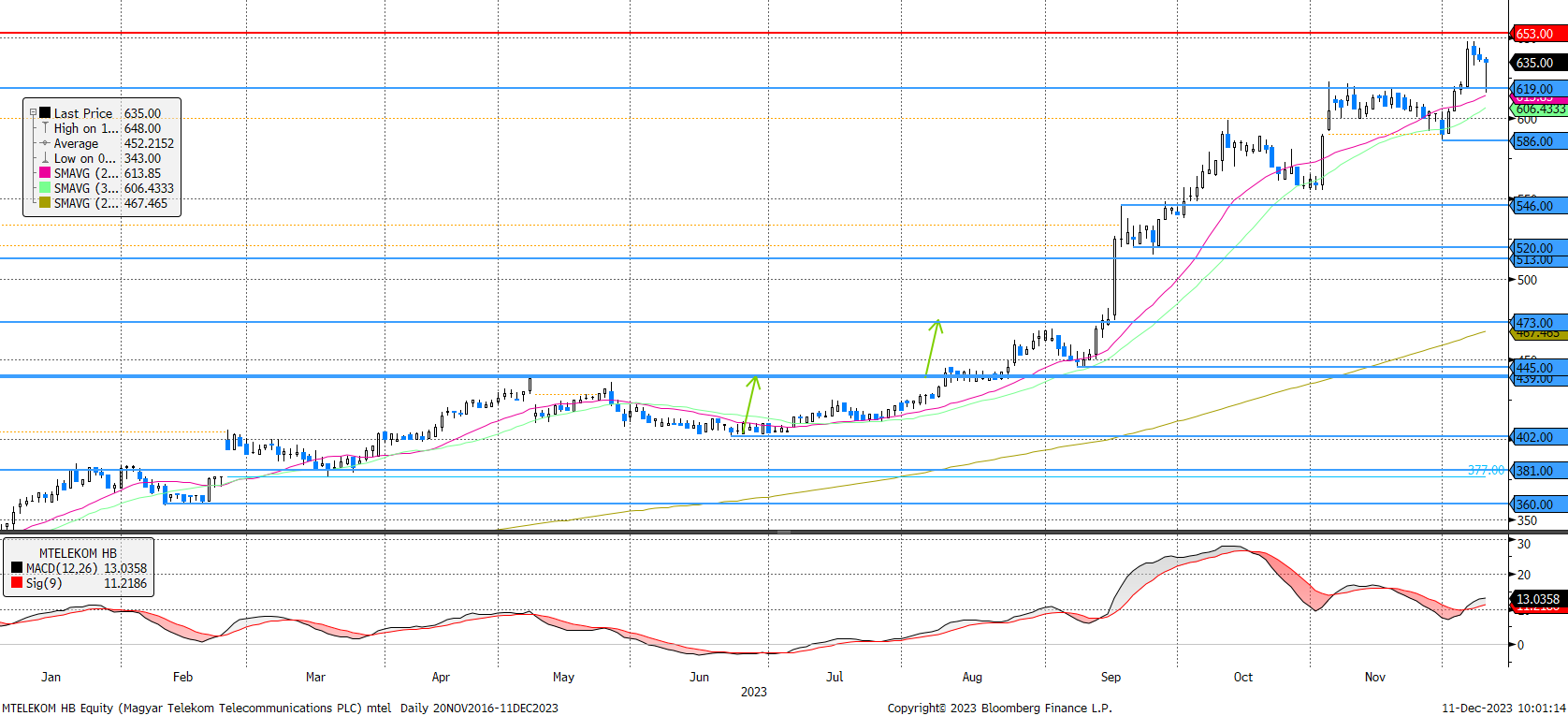Click the 30 tick on MACD axis
The height and width of the screenshot is (716, 1568).
(x=1524, y=544)
